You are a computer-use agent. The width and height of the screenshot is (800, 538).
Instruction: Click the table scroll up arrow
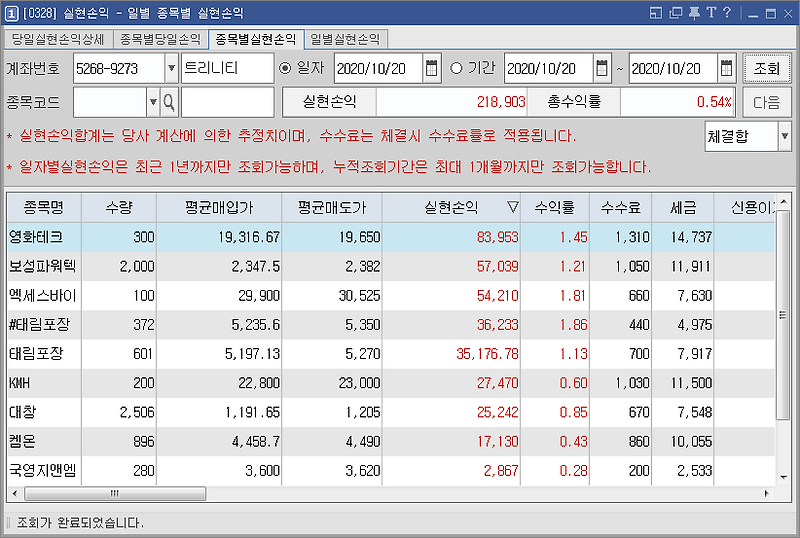(783, 202)
